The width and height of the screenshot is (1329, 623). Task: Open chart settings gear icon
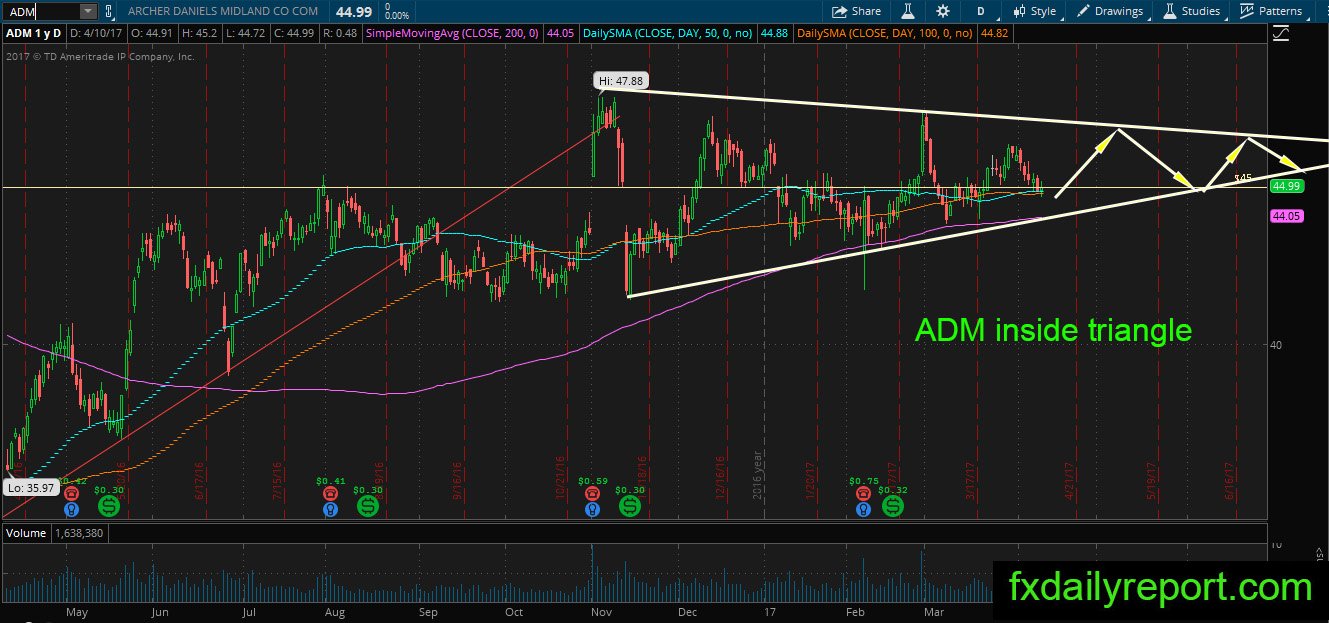coord(943,11)
